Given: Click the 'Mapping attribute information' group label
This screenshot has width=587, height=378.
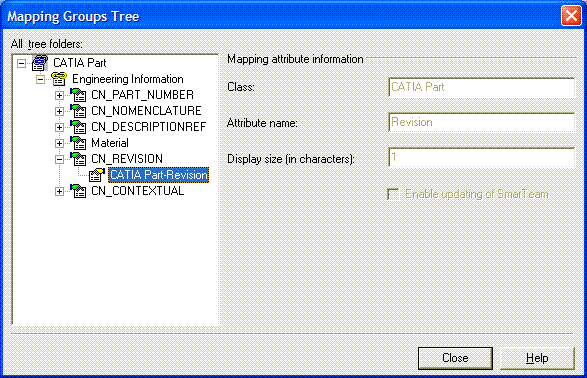Looking at the screenshot, I should [295, 60].
